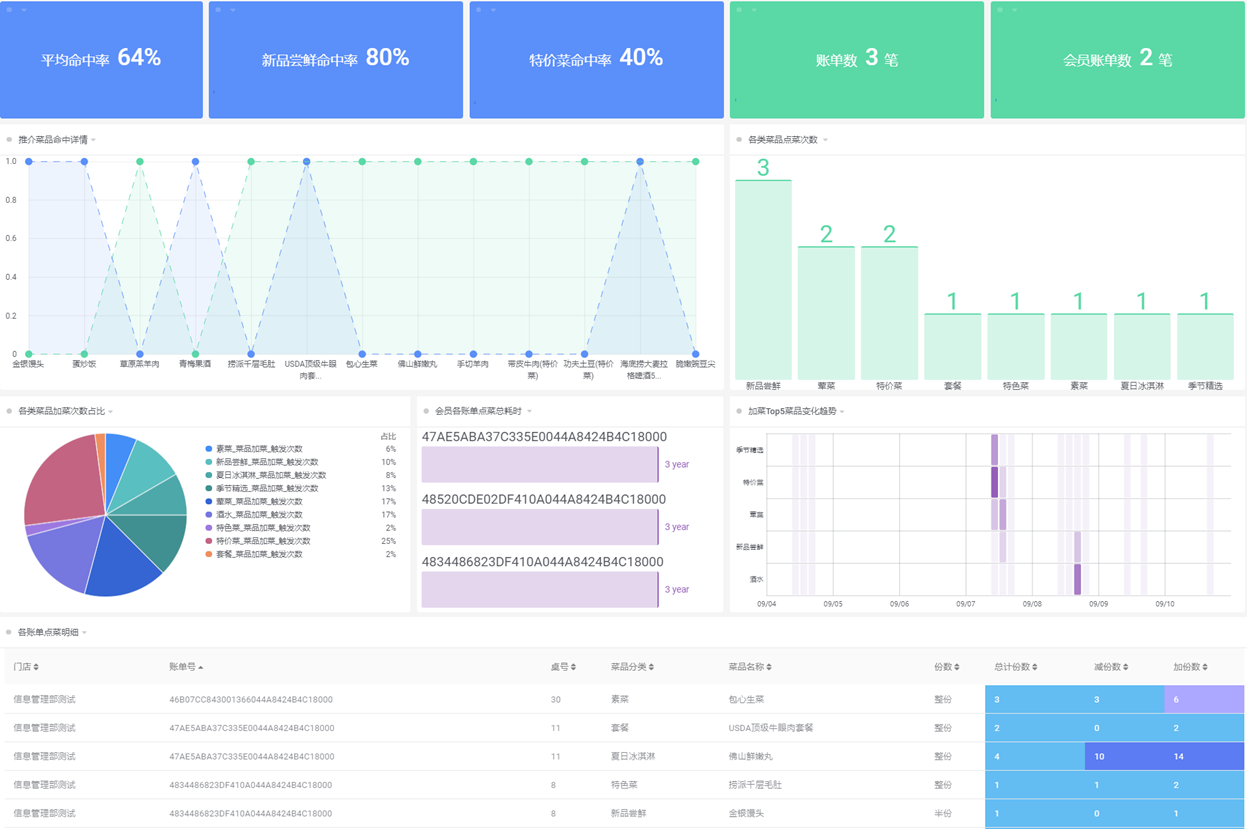Screen dimensions: 1247x829
Task: Click the 新品尝鲜 bar in chart
Action: tap(763, 278)
